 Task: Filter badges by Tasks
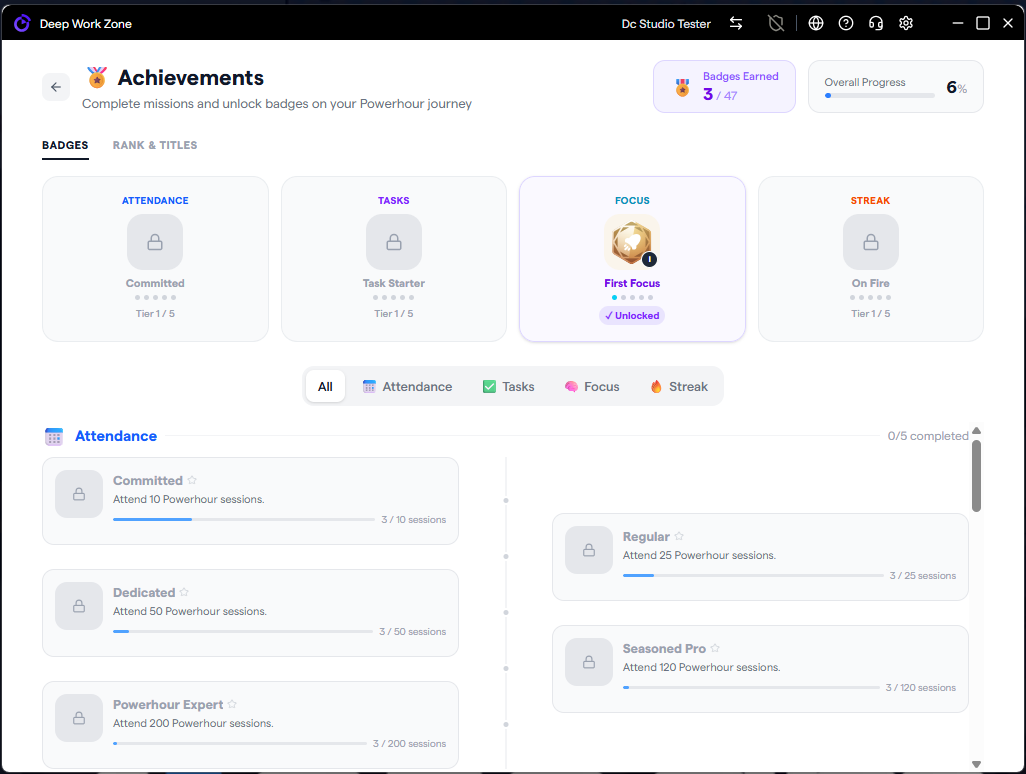[x=508, y=387]
